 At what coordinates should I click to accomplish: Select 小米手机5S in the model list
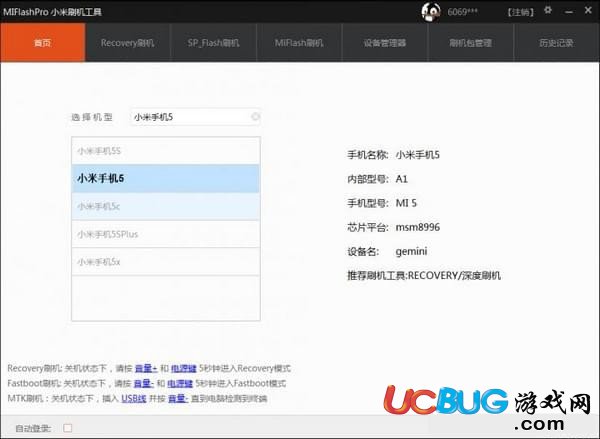pos(166,151)
